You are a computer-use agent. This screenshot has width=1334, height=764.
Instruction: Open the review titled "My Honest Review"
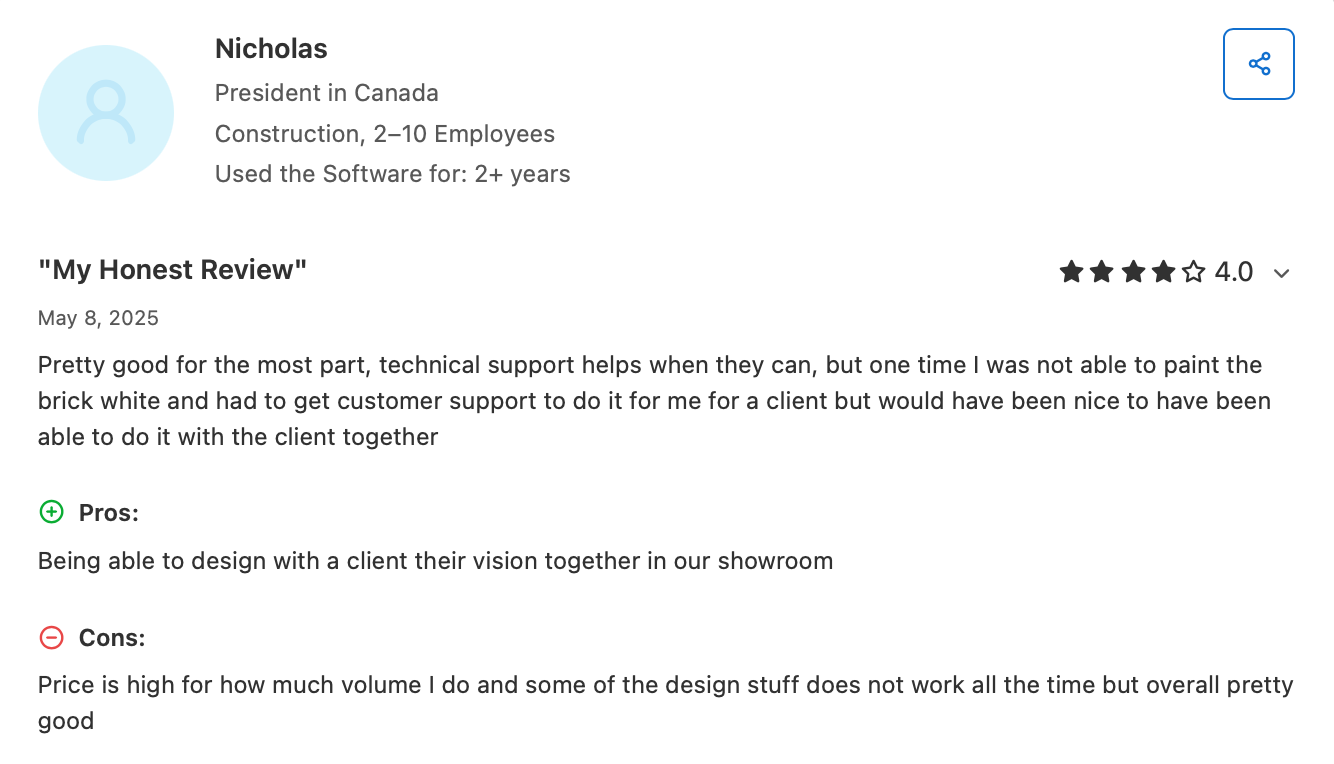[172, 269]
